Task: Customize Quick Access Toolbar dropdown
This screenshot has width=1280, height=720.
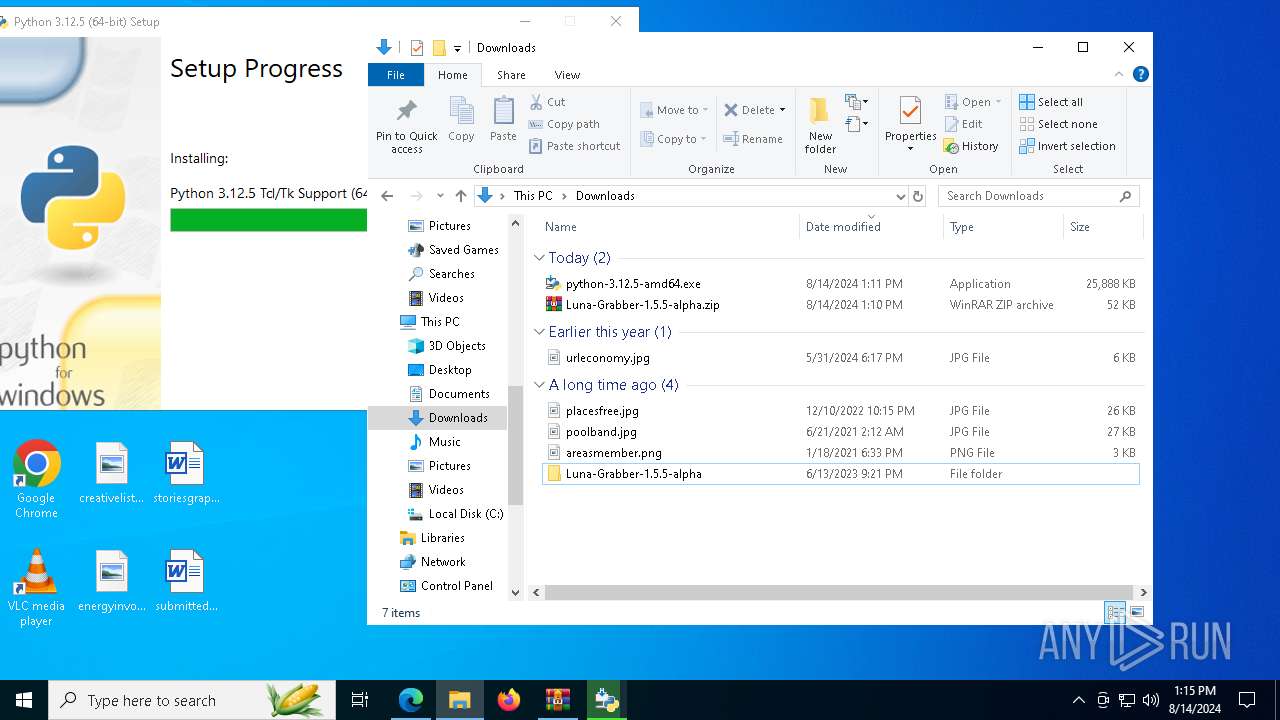Action: [457, 48]
